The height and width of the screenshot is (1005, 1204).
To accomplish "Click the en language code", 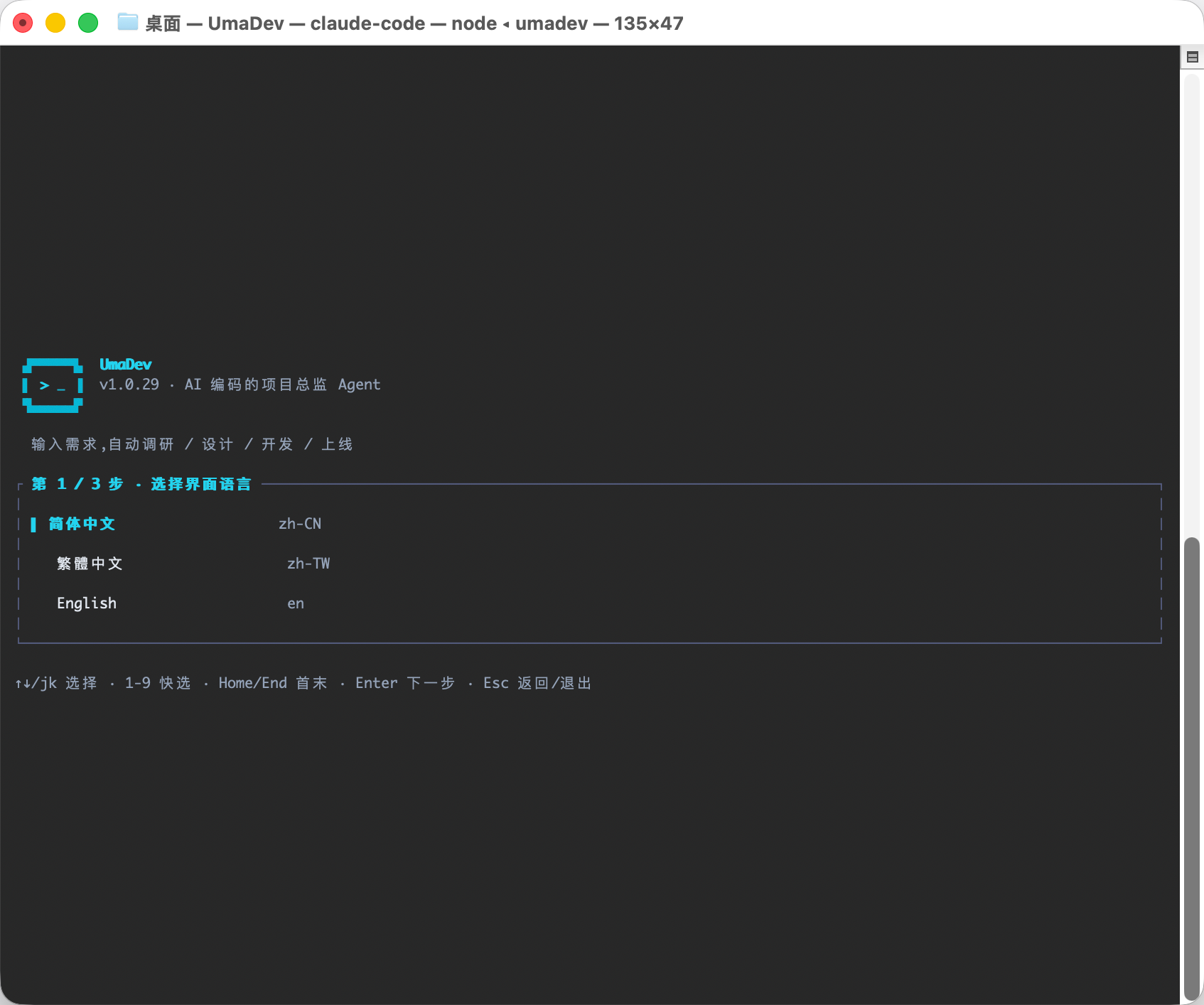I will pyautogui.click(x=296, y=603).
